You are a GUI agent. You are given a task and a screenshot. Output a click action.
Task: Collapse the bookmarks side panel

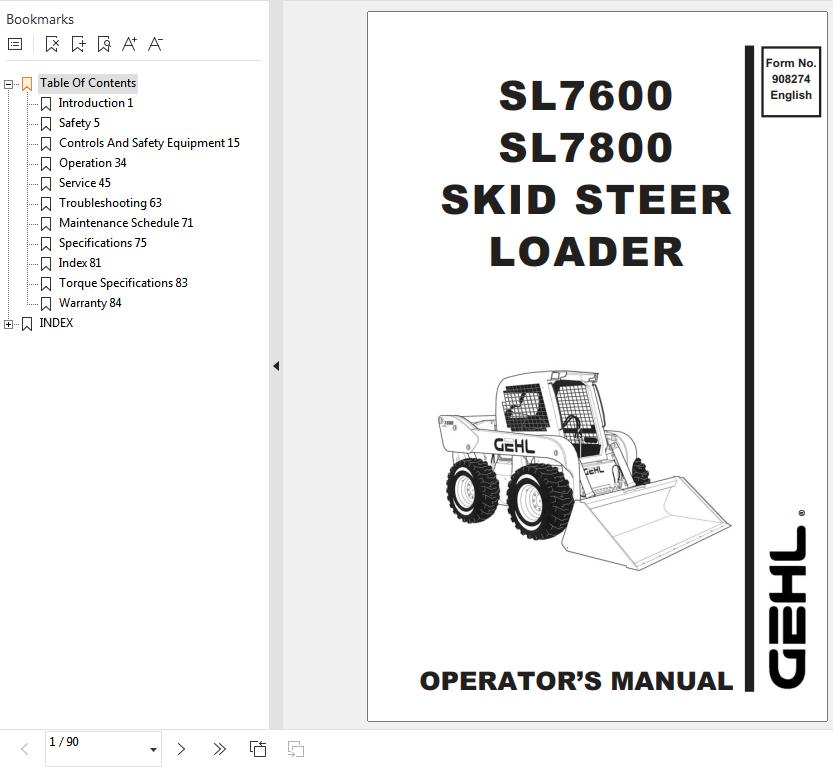[x=276, y=366]
